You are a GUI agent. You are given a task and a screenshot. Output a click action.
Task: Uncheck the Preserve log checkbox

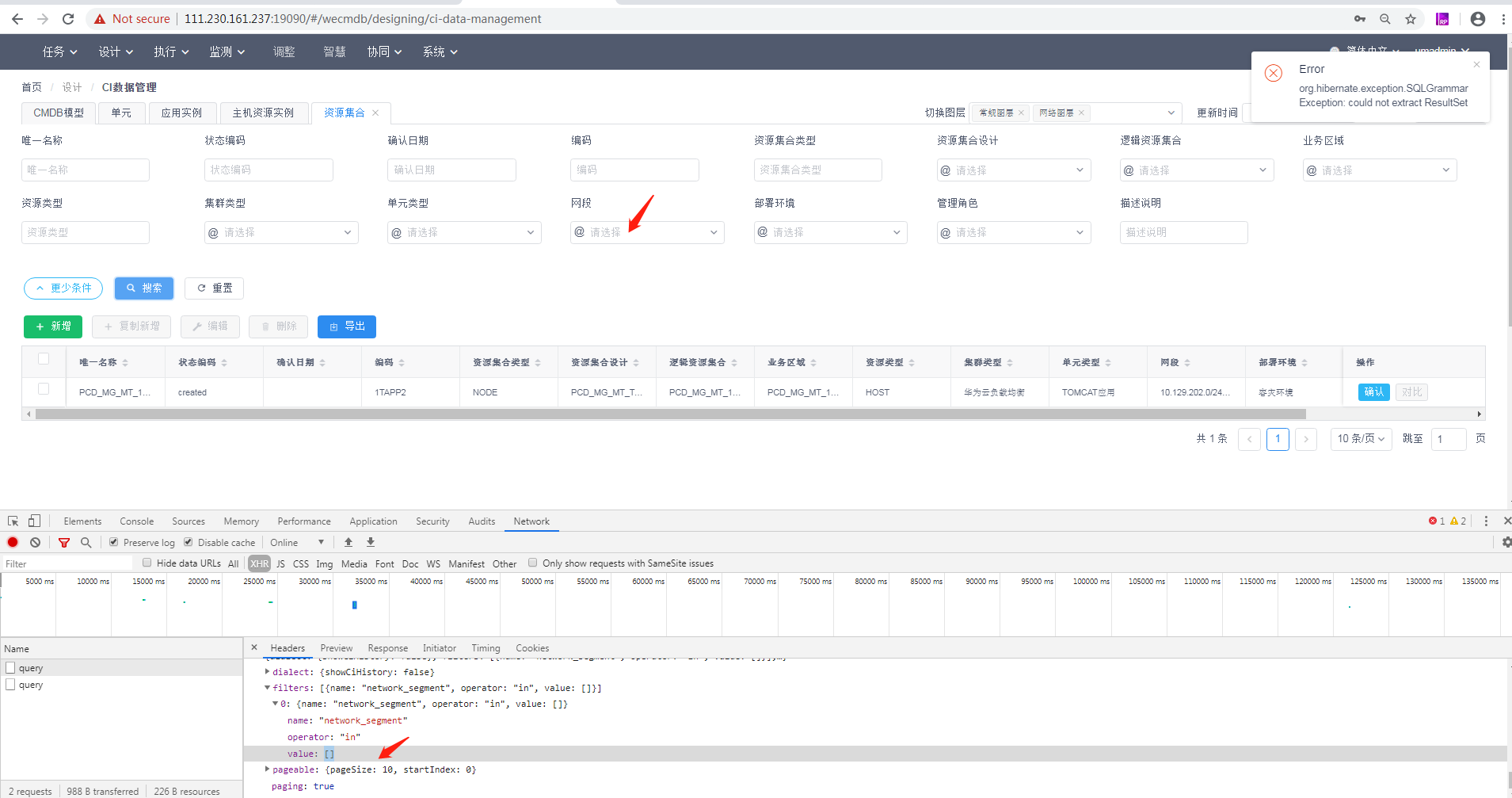114,542
